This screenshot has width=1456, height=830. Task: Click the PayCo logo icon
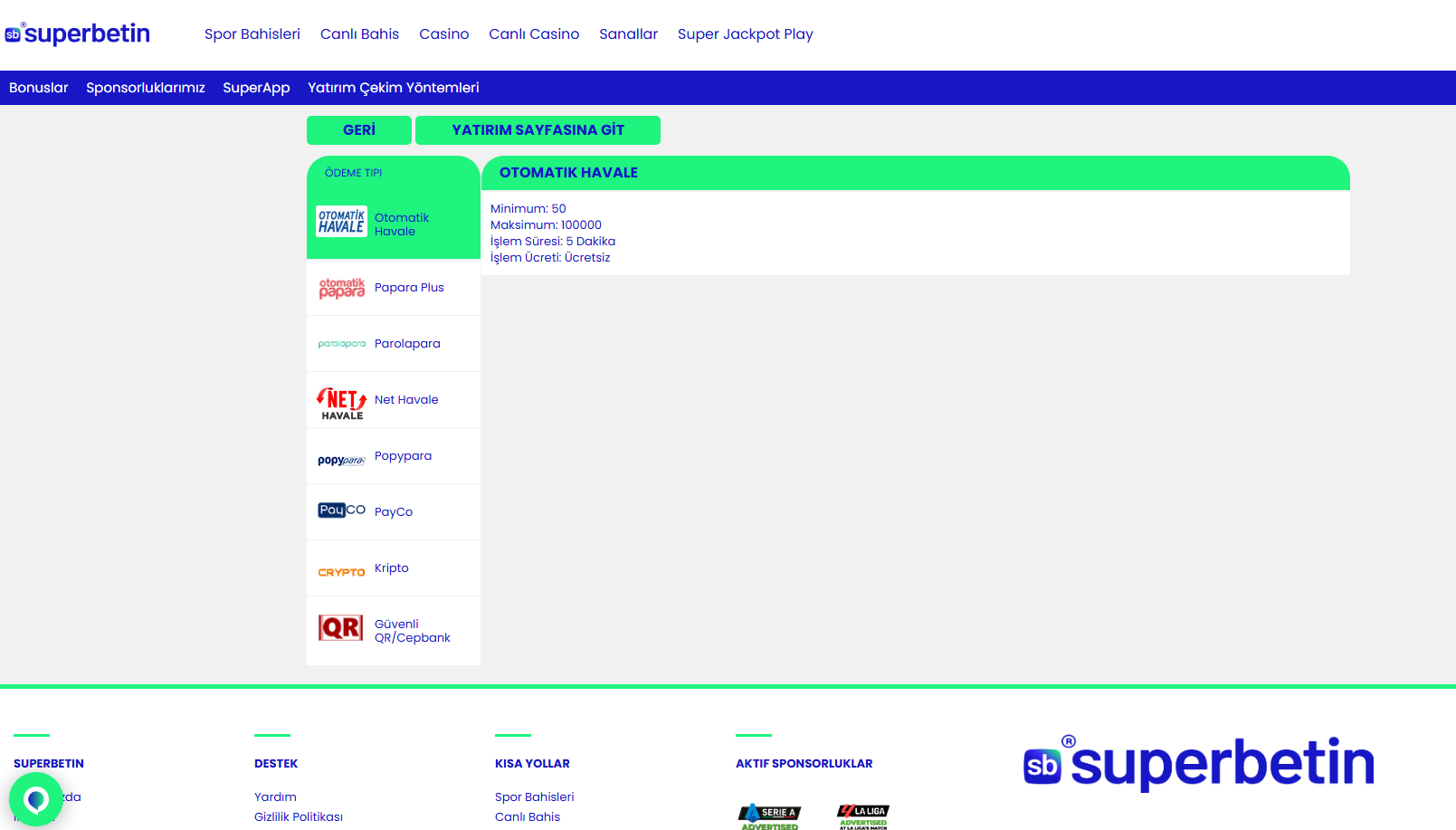[x=341, y=510]
